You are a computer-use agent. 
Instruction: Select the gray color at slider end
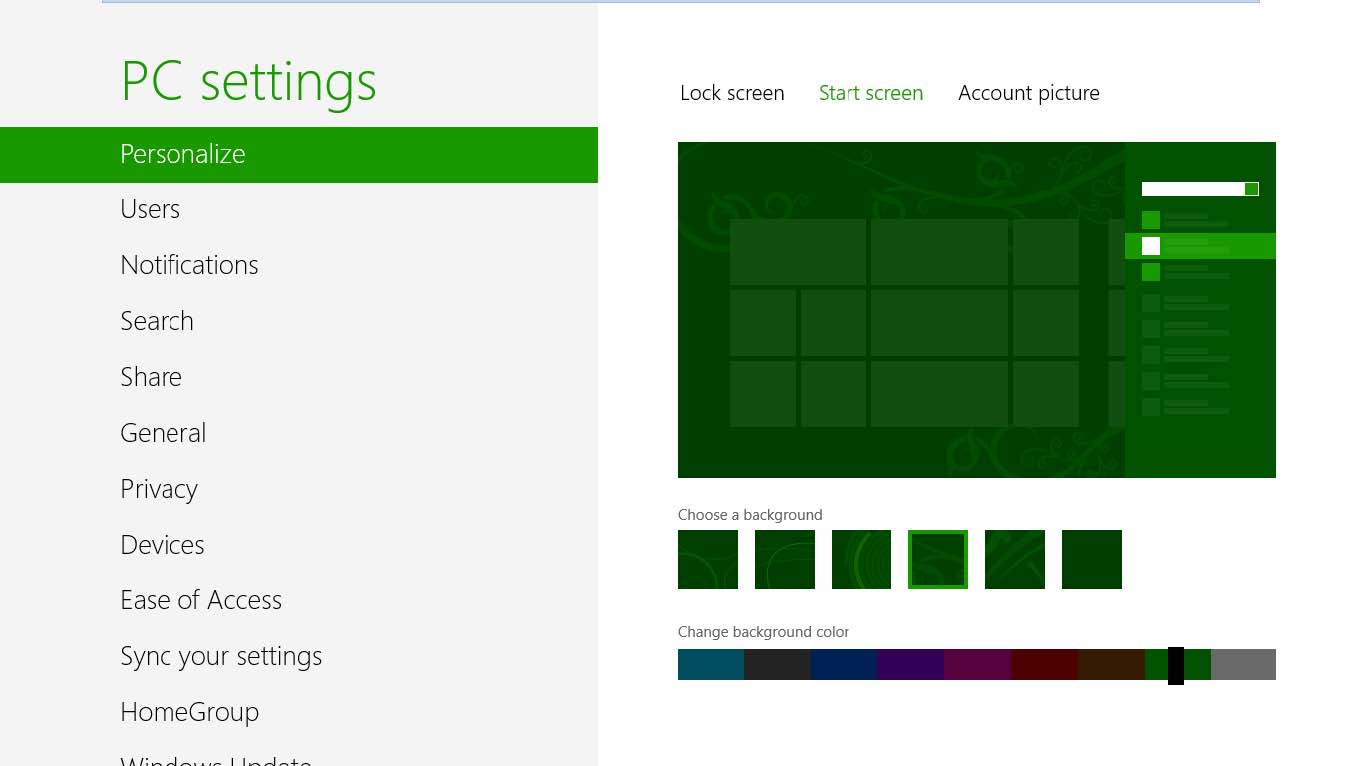(x=1243, y=664)
